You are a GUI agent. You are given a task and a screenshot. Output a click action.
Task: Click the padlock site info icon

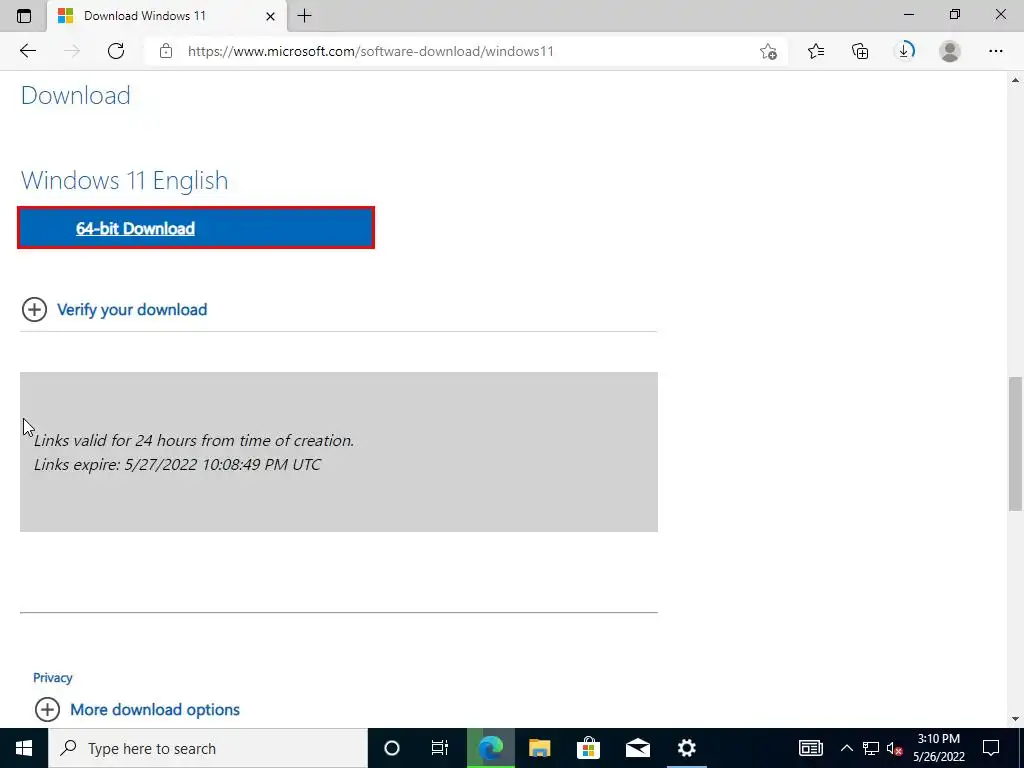pos(166,51)
